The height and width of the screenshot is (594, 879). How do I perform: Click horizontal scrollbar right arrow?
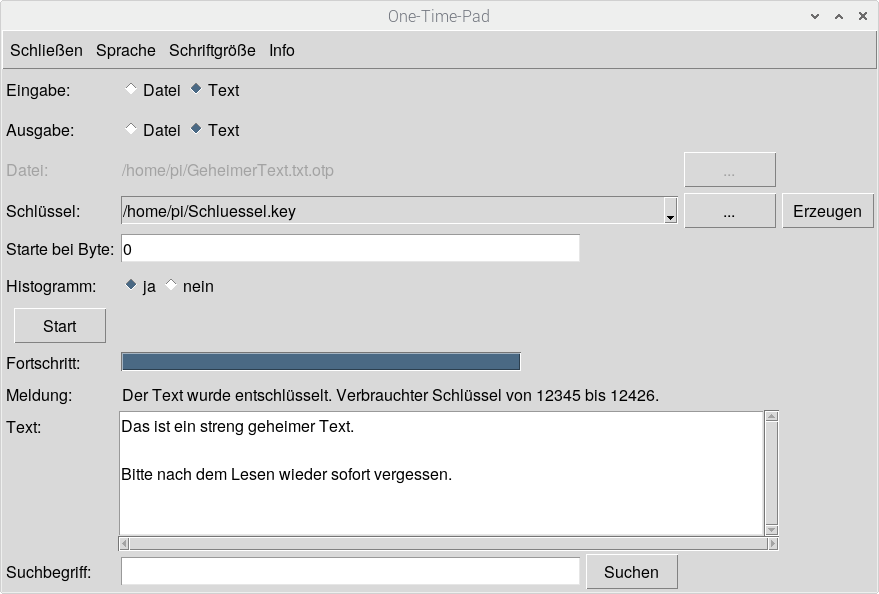click(771, 544)
